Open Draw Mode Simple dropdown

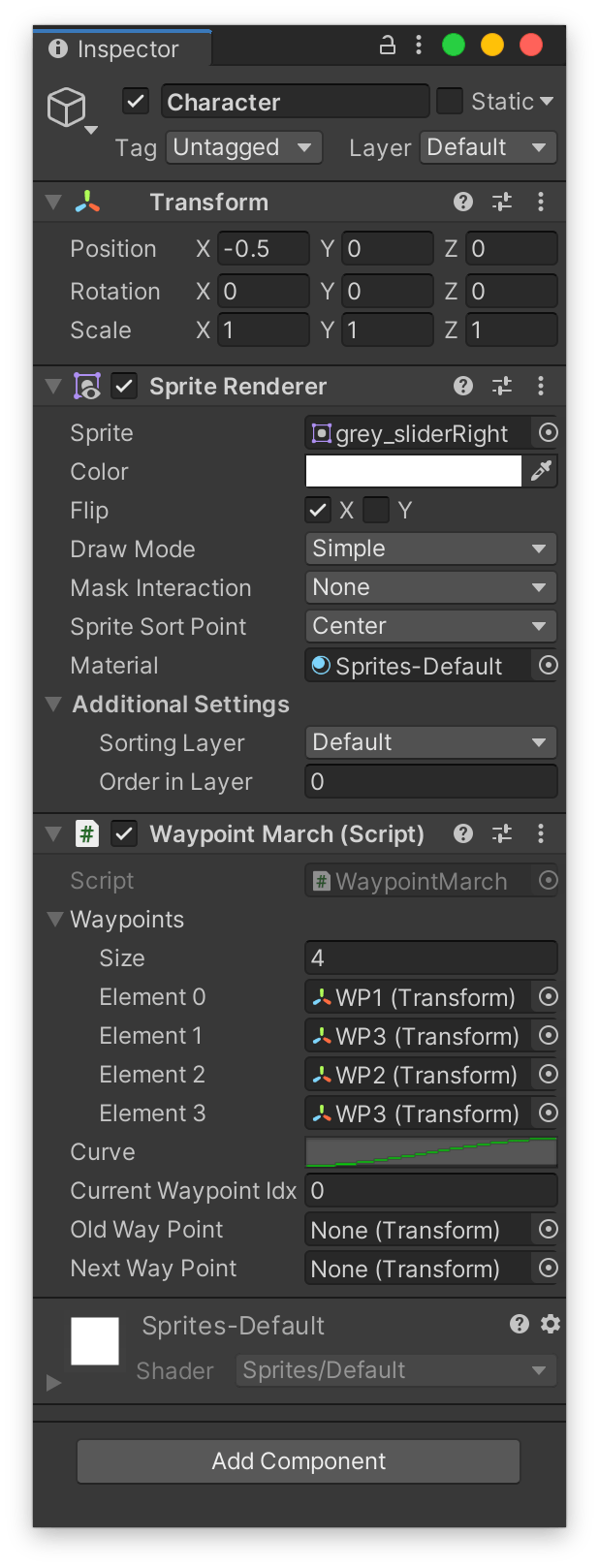pos(431,549)
